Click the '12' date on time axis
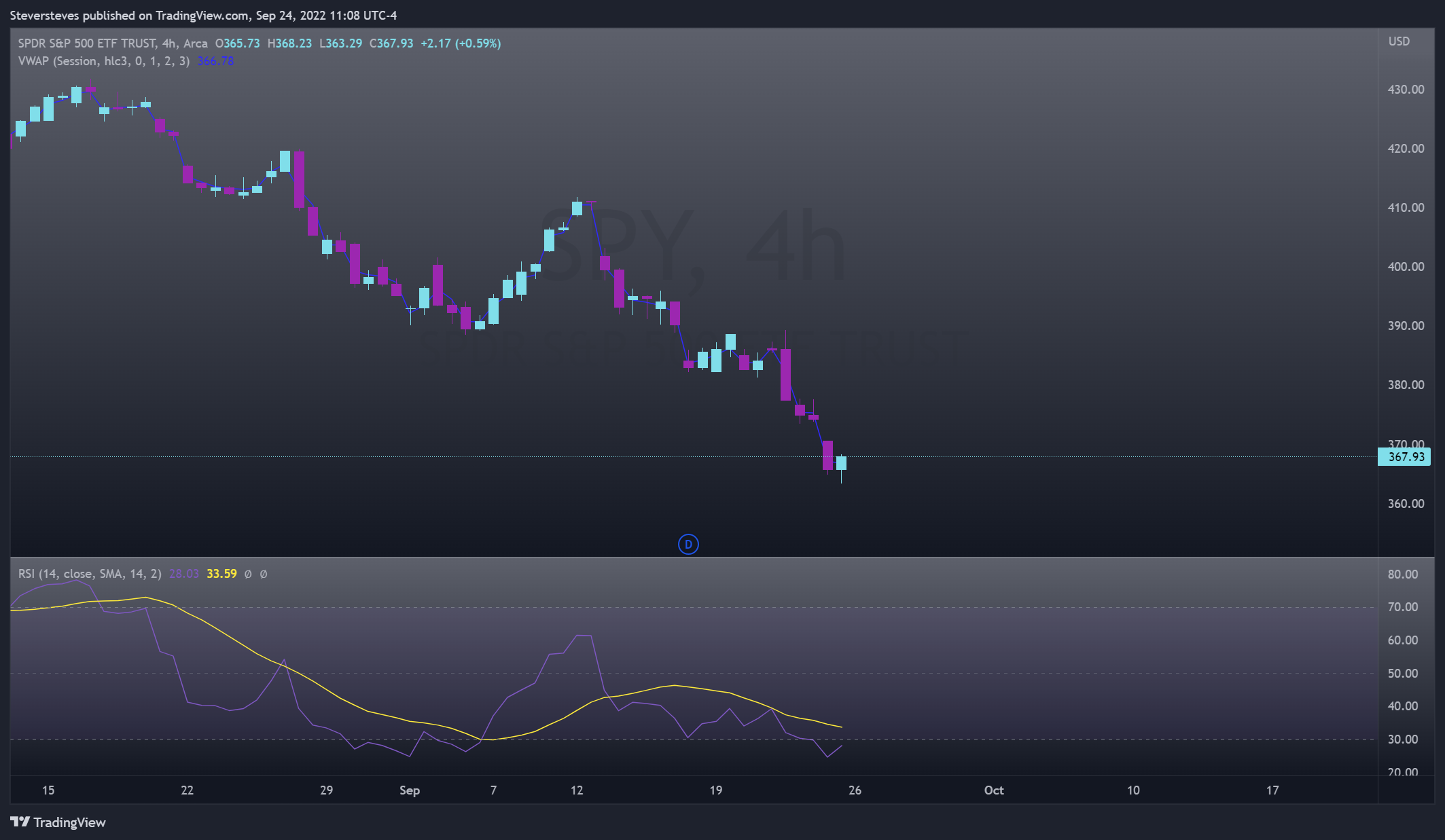 coord(577,790)
